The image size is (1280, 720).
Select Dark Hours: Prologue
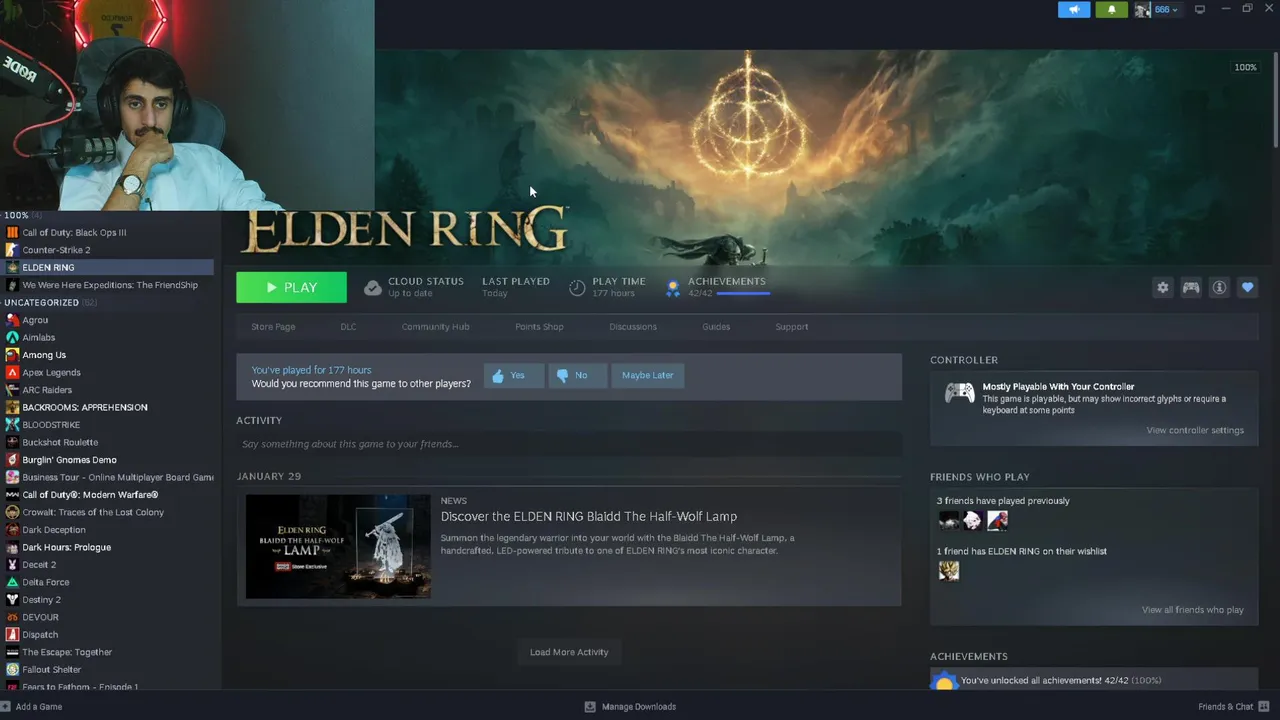pyautogui.click(x=66, y=547)
